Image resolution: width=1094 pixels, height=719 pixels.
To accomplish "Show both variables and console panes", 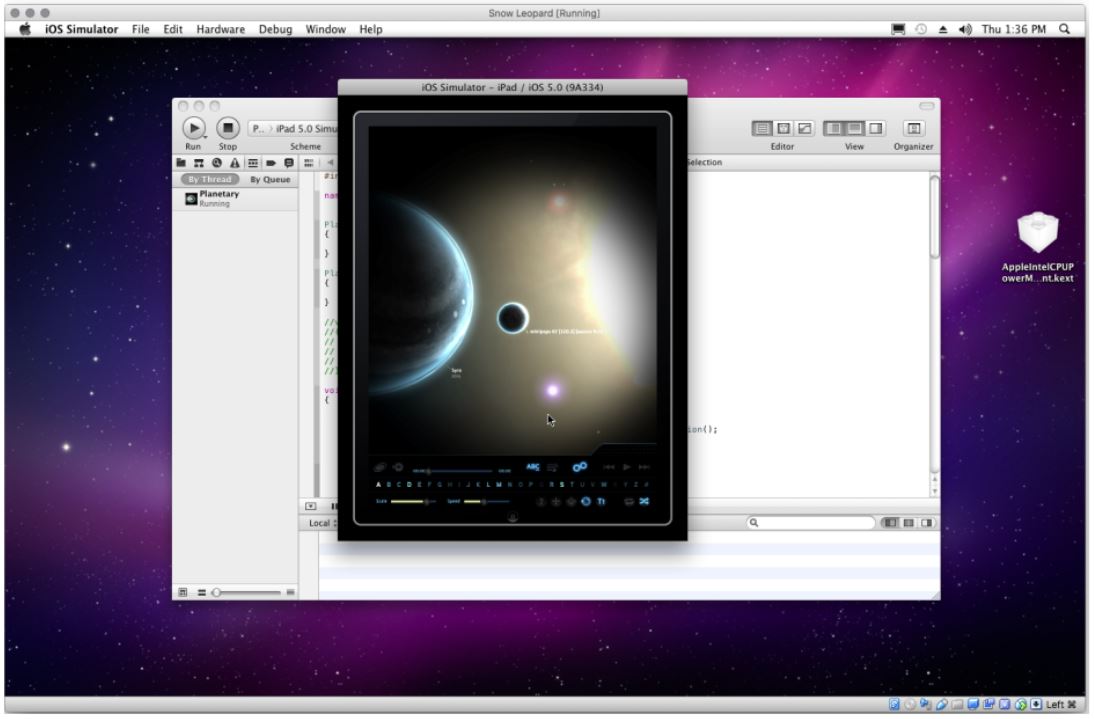I will coord(908,523).
